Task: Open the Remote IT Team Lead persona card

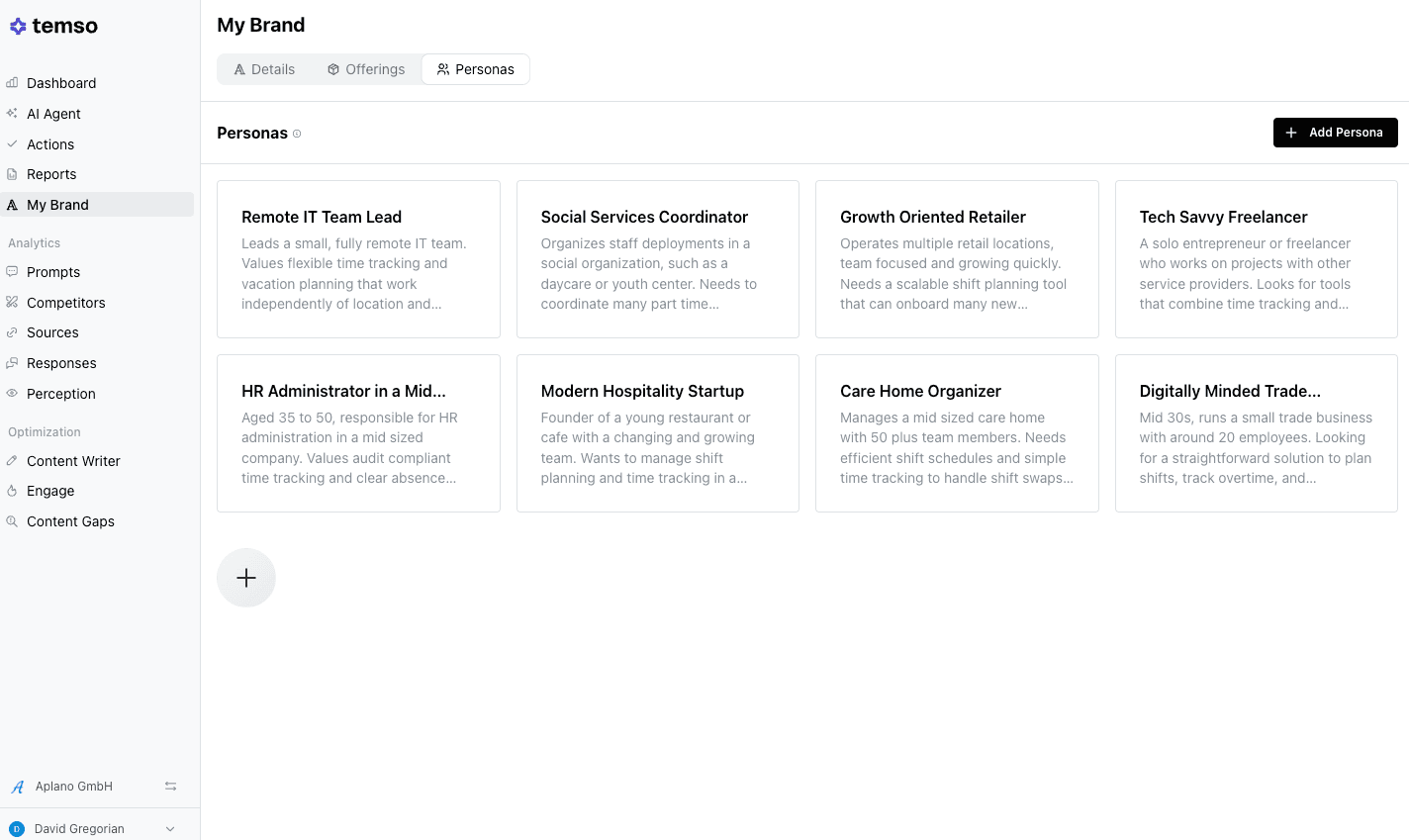Action: point(358,259)
